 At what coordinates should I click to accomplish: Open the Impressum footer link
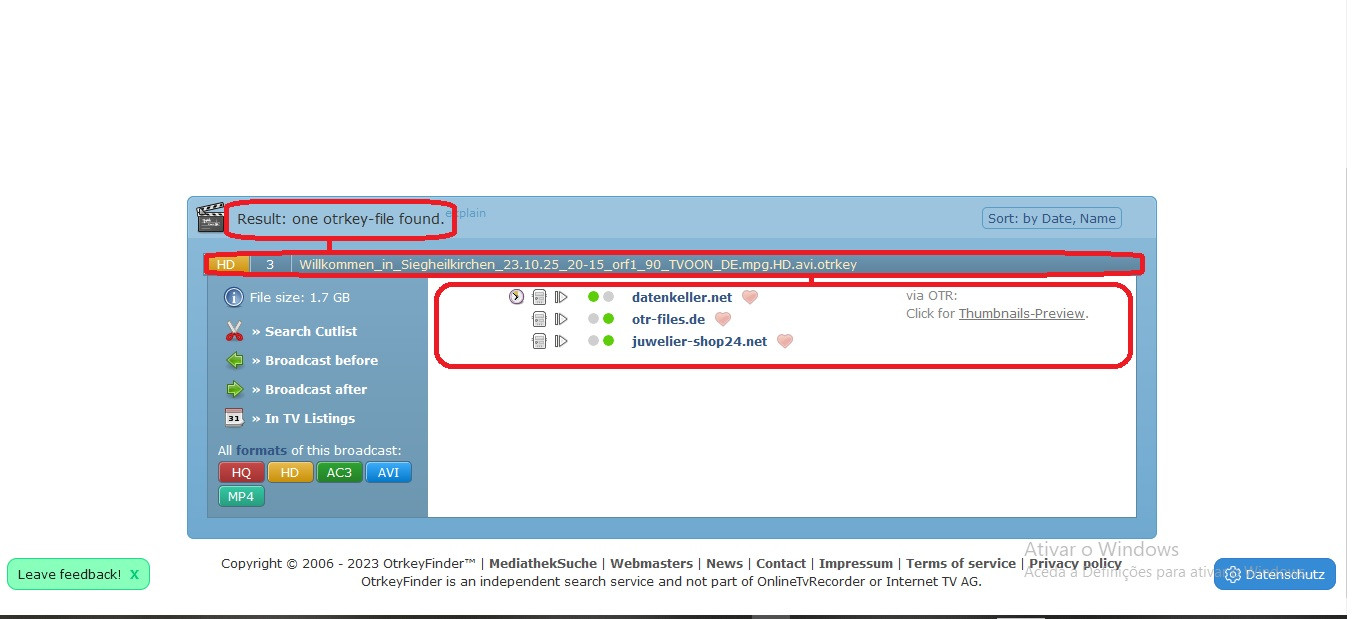[x=856, y=563]
